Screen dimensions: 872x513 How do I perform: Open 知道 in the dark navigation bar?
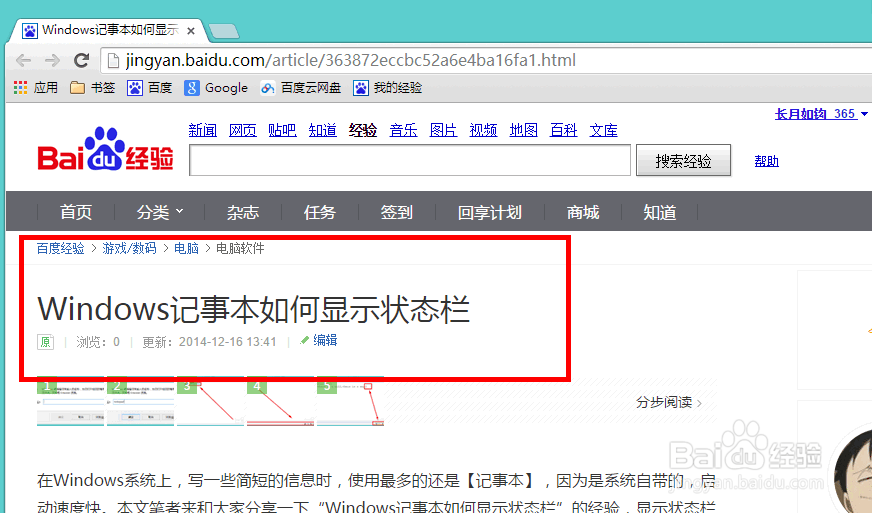[660, 212]
